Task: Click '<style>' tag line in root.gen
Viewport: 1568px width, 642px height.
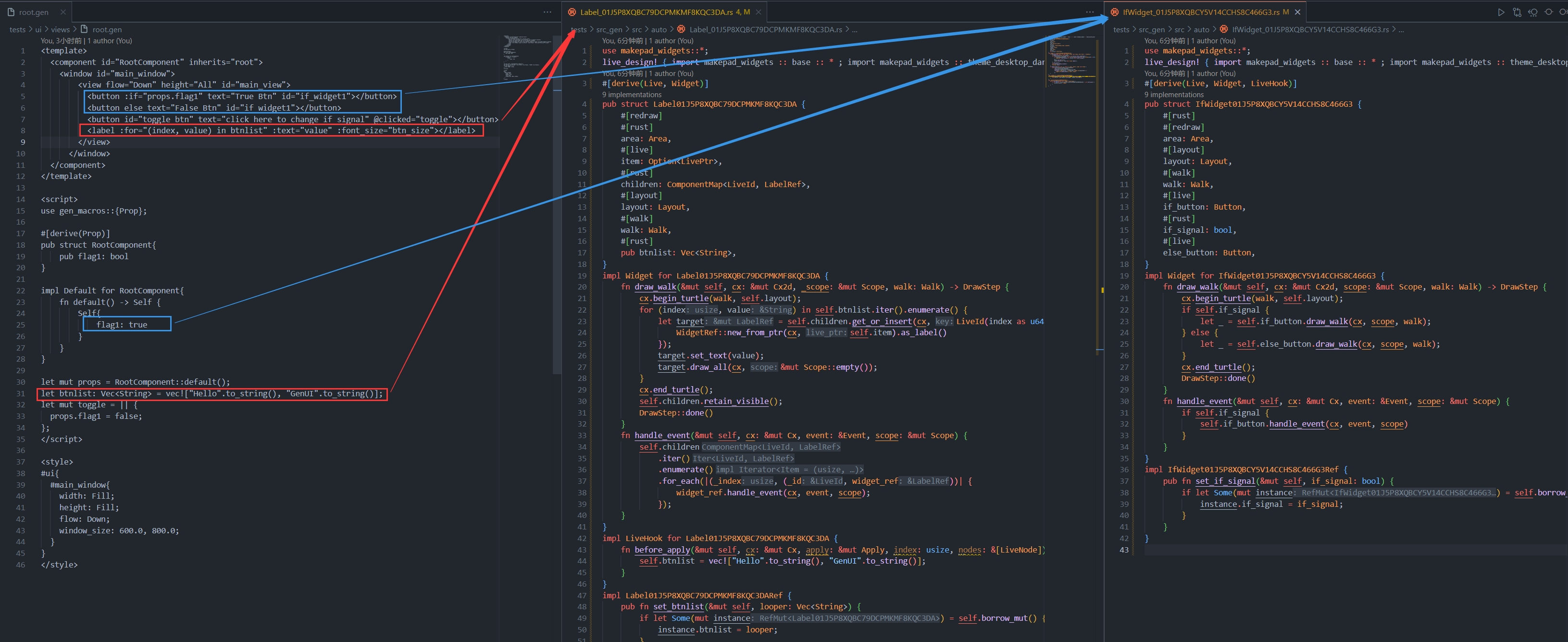Action: click(57, 462)
